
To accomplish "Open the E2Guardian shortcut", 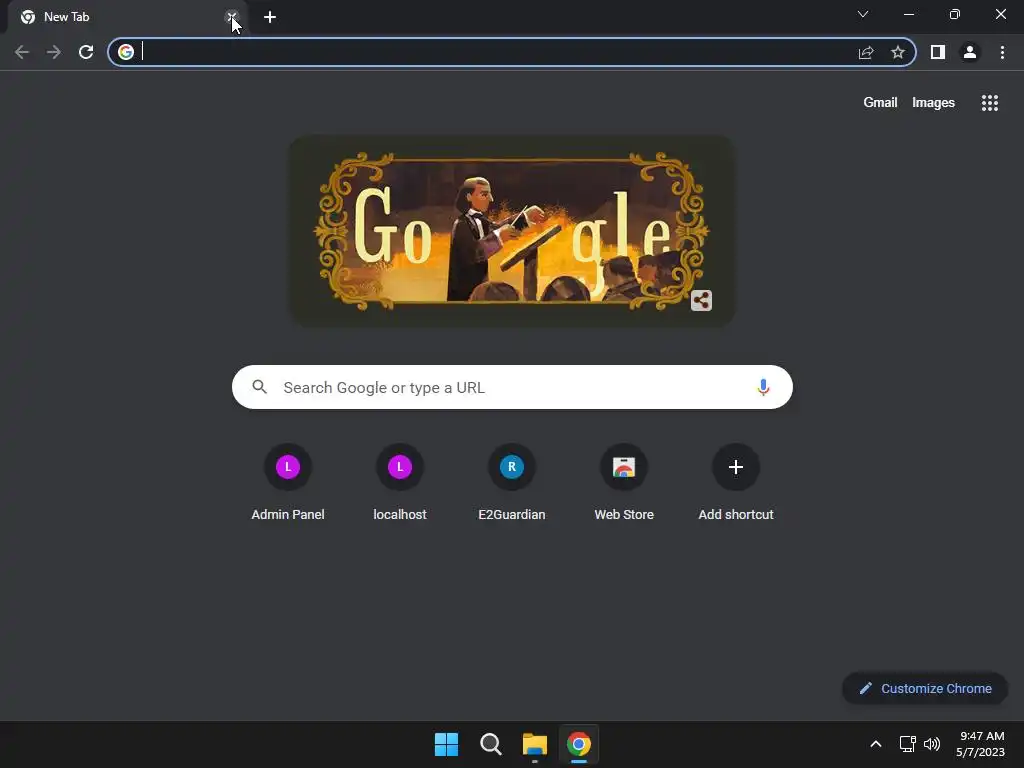I will coord(512,483).
